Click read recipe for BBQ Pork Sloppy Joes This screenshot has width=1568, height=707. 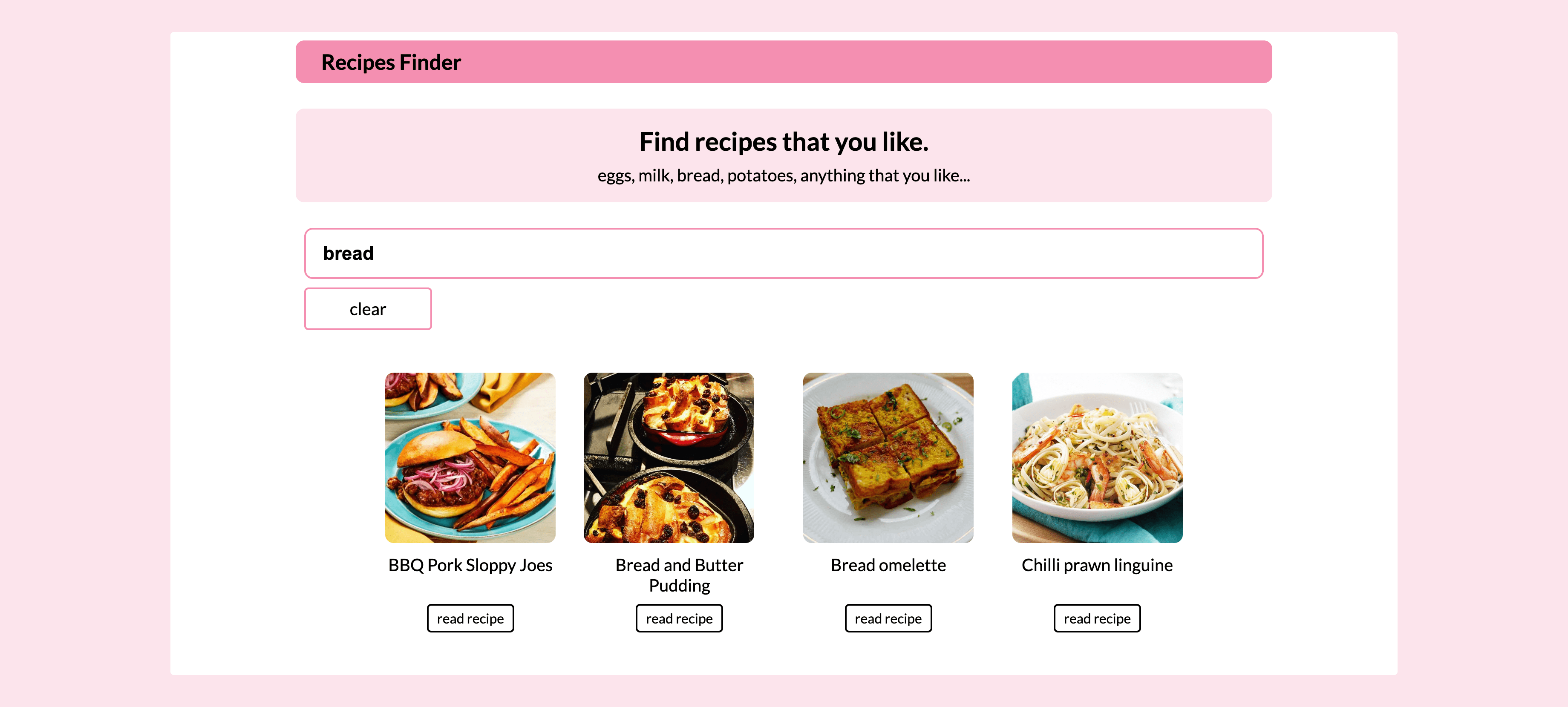tap(470, 617)
